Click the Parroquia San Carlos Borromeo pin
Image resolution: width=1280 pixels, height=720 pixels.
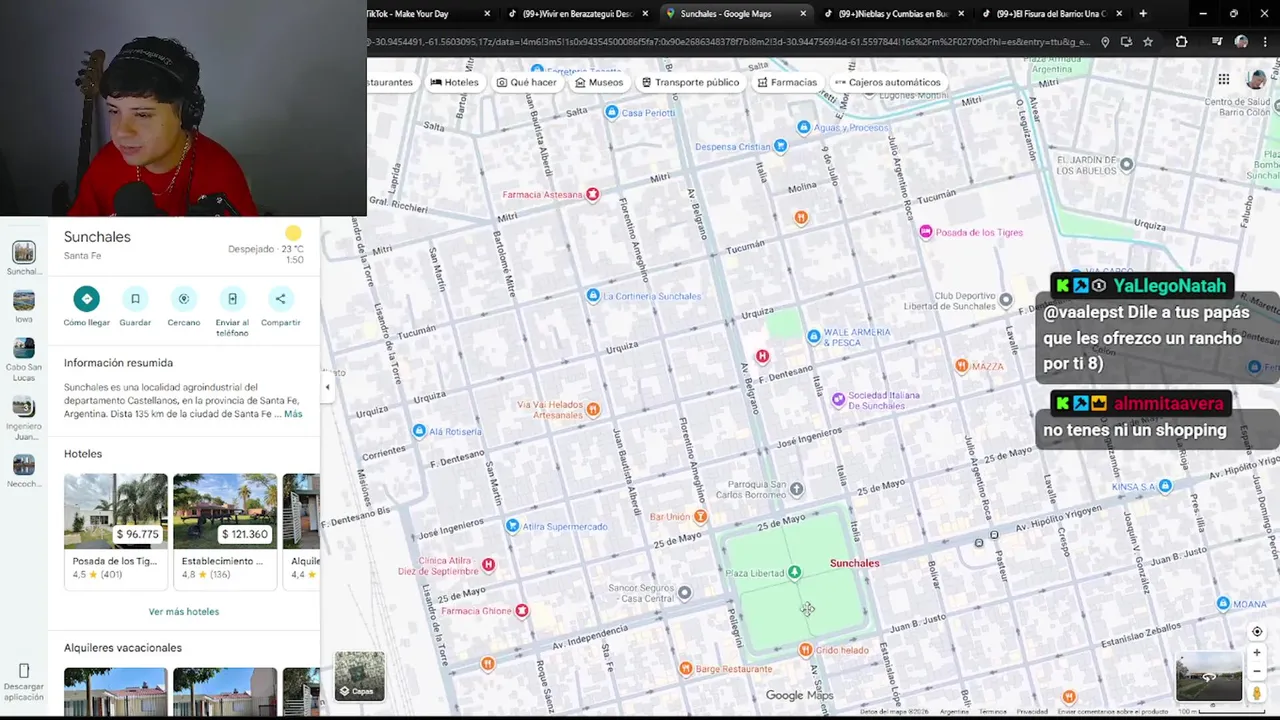796,489
